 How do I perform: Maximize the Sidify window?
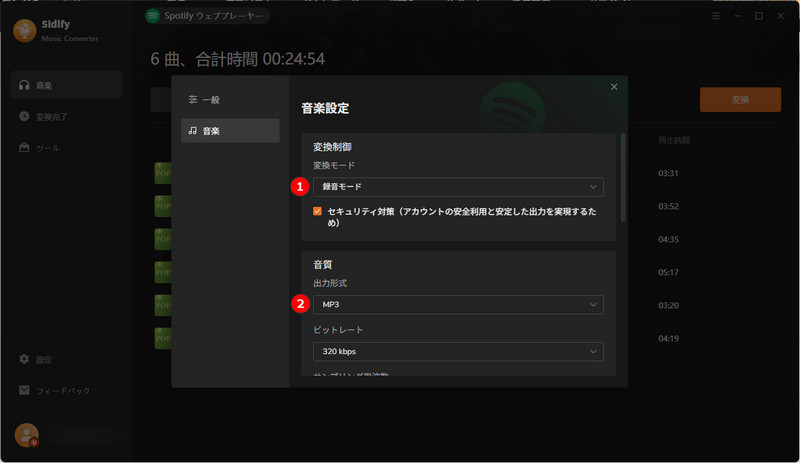point(759,16)
